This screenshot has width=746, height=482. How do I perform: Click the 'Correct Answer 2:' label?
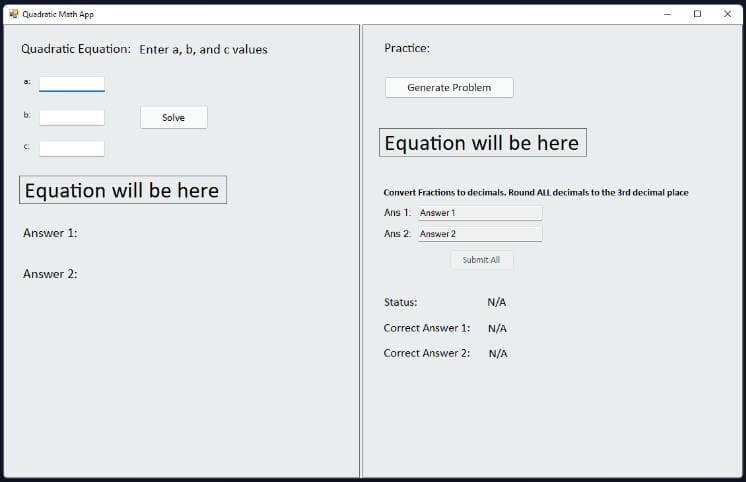tap(427, 354)
